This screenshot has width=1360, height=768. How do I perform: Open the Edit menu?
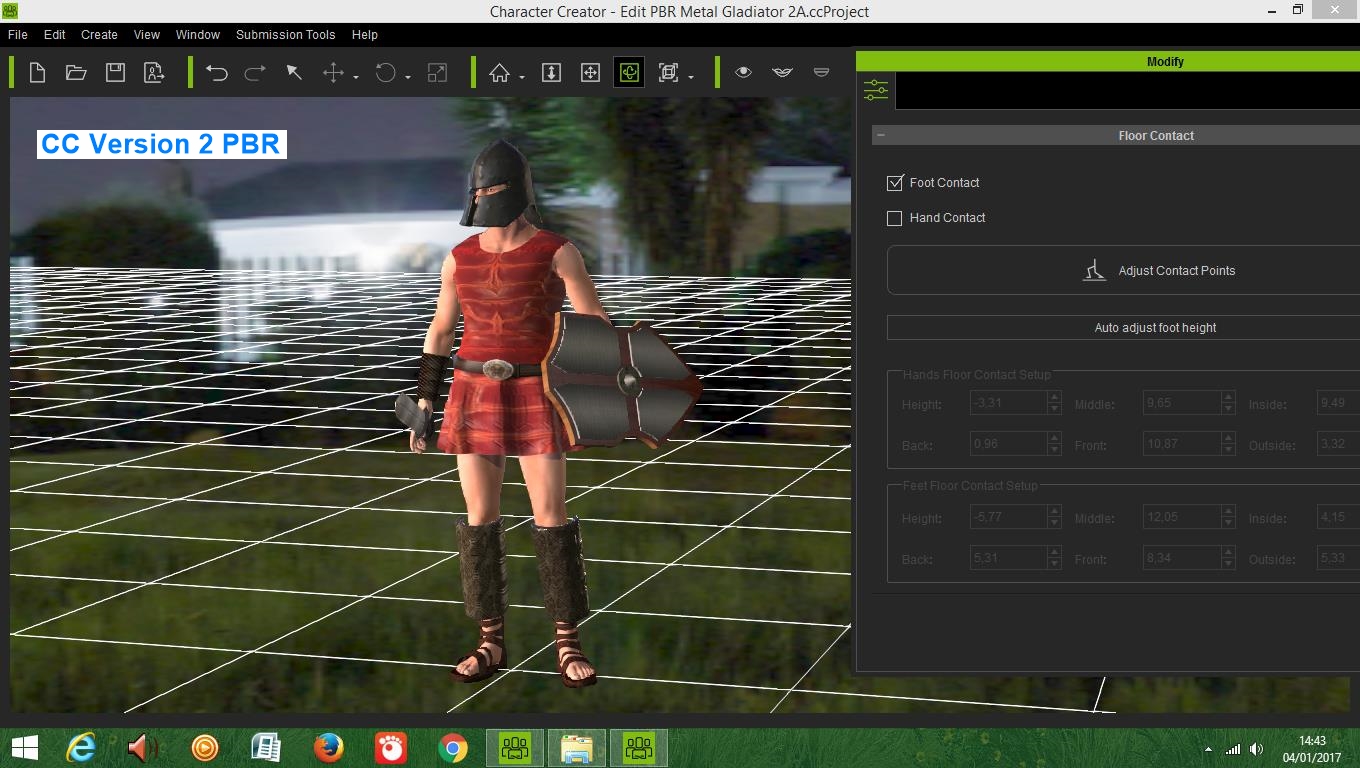[55, 34]
